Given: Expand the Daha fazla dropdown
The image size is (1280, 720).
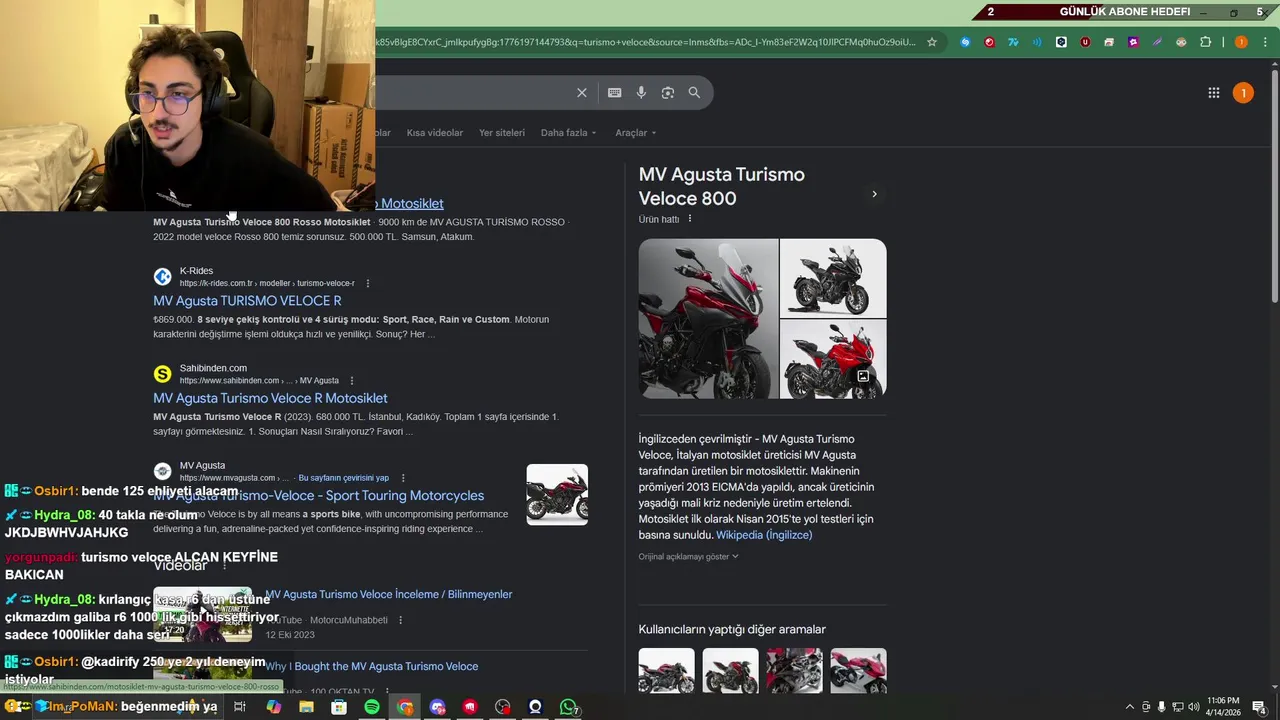Looking at the screenshot, I should click(568, 133).
